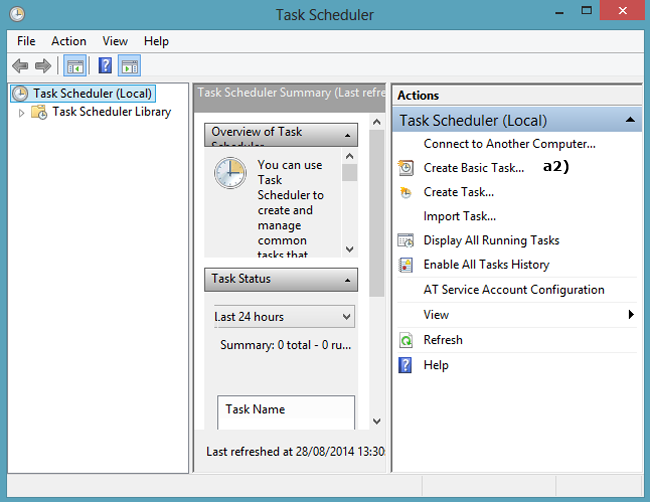The width and height of the screenshot is (650, 502).
Task: Click Import Task action
Action: pos(459,216)
